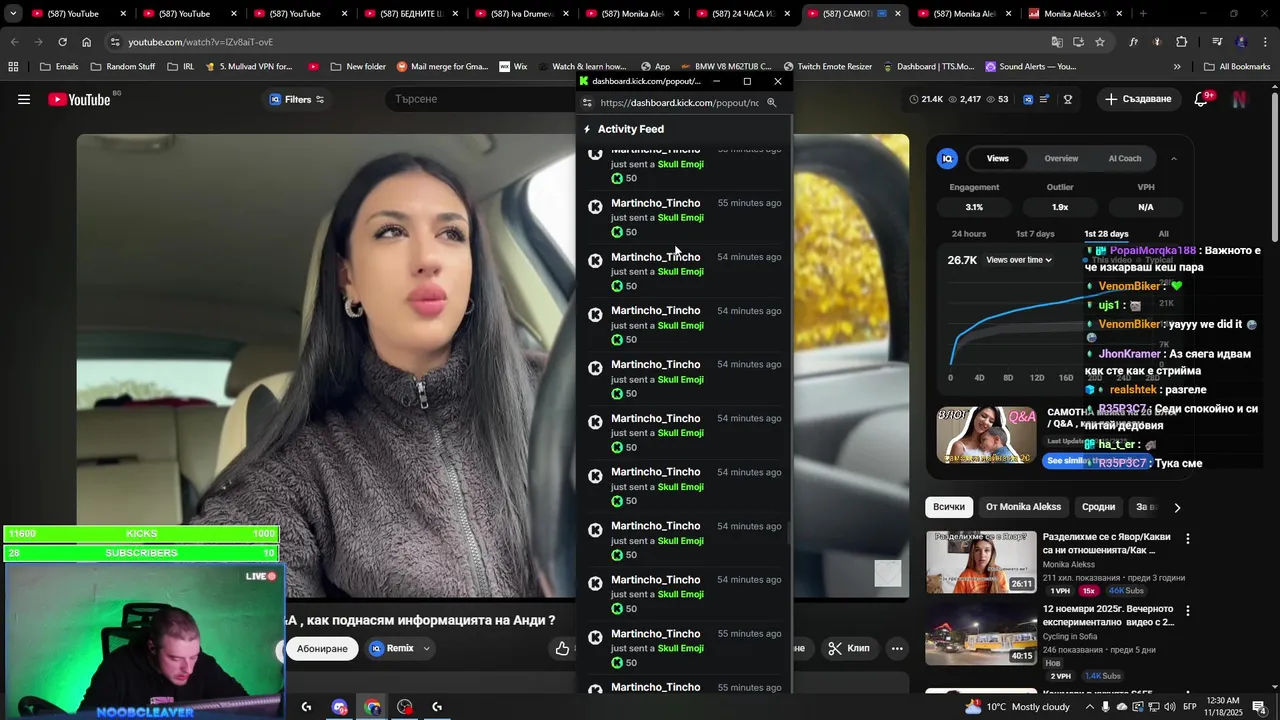This screenshot has width=1280, height=720.
Task: Focus the Търсене search field
Action: pyautogui.click(x=480, y=99)
